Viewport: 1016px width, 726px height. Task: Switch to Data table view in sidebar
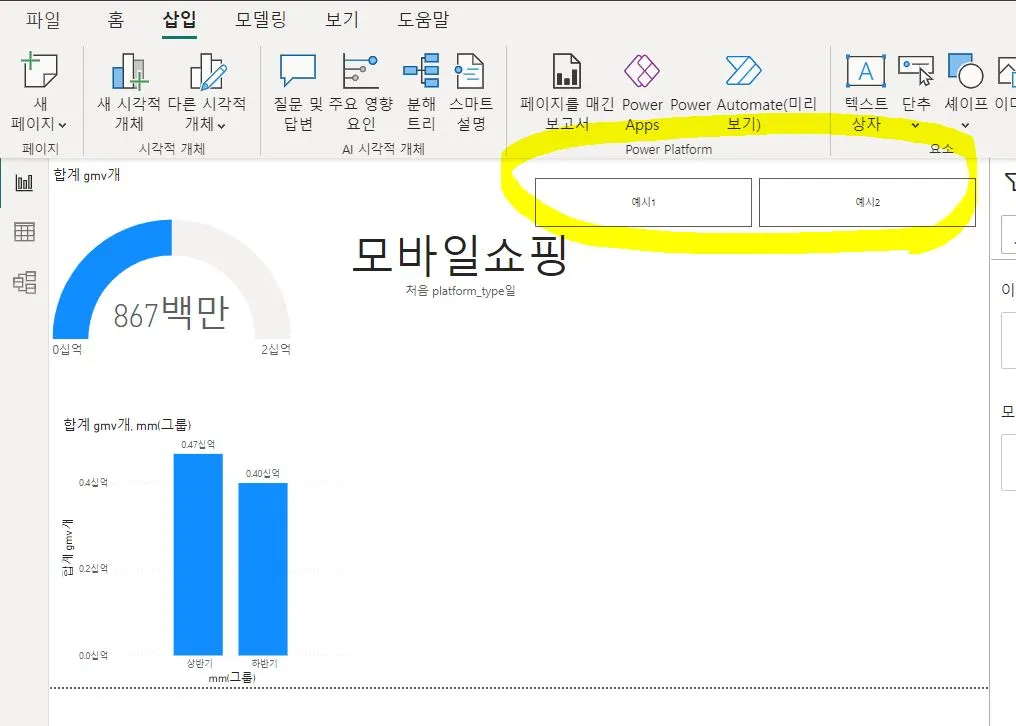pos(24,231)
